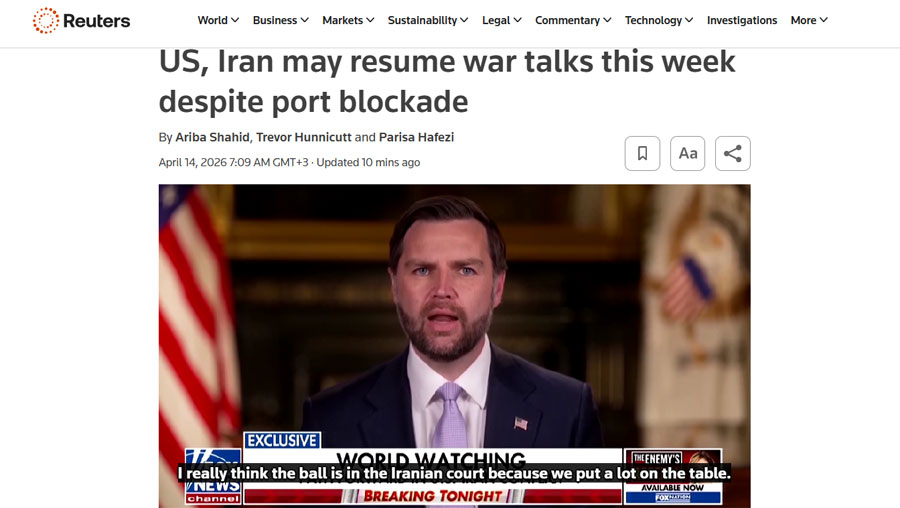Open the Technology menu
Screen dimensions: 900x508
(x=659, y=20)
